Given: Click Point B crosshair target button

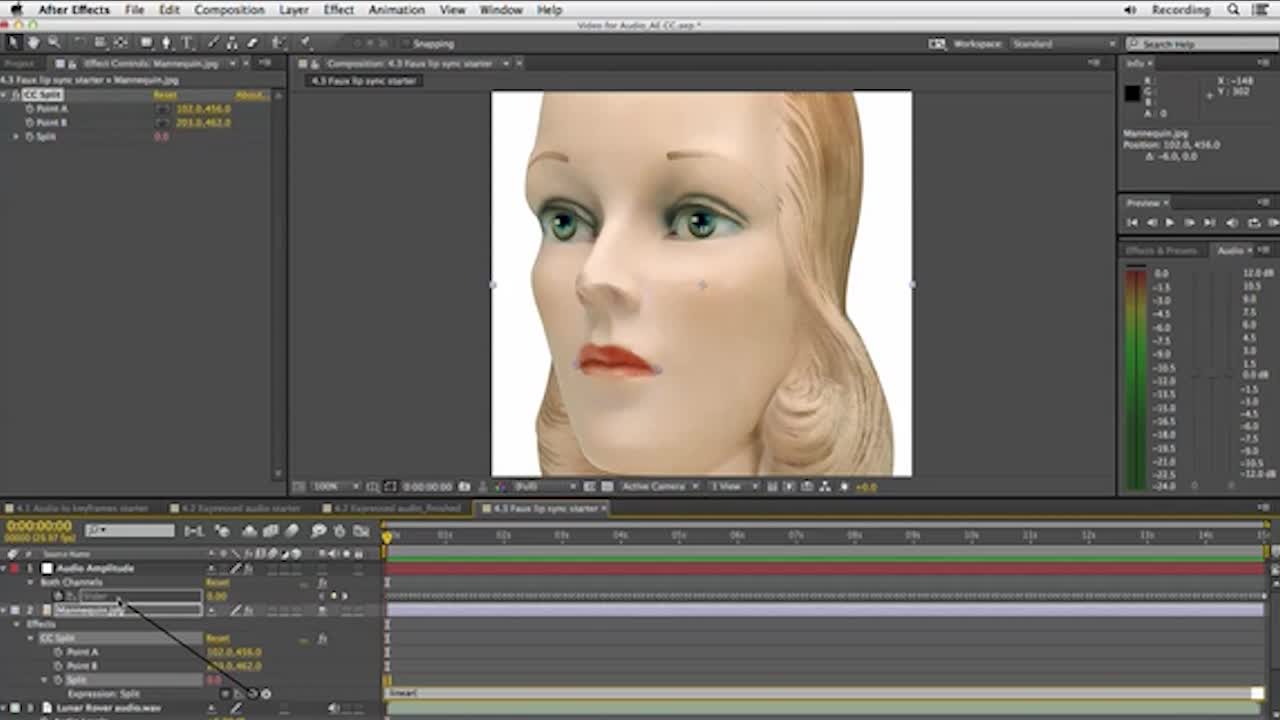Looking at the screenshot, I should pyautogui.click(x=163, y=122).
